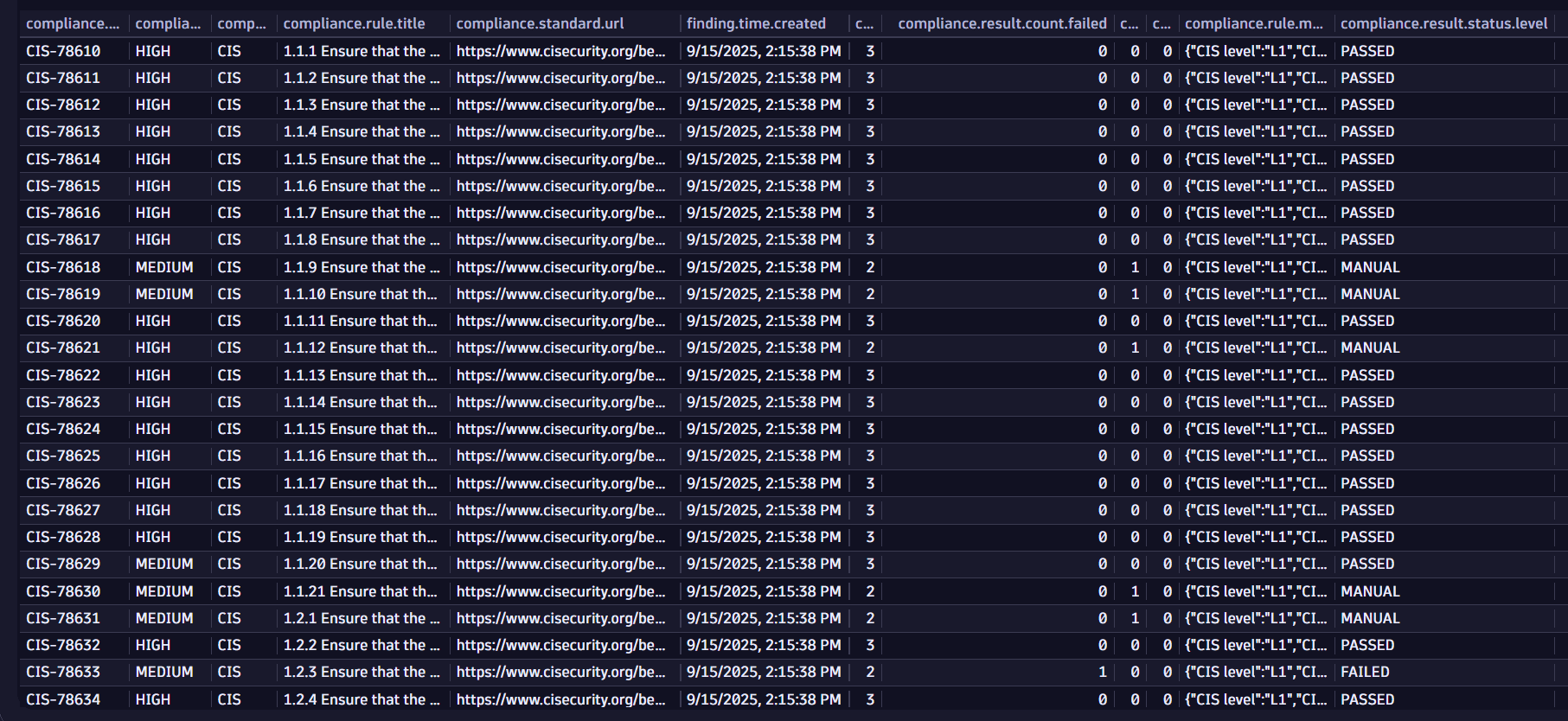The image size is (1568, 721).
Task: Click the rule metadata cell for CIS-78615
Action: pos(1255,186)
